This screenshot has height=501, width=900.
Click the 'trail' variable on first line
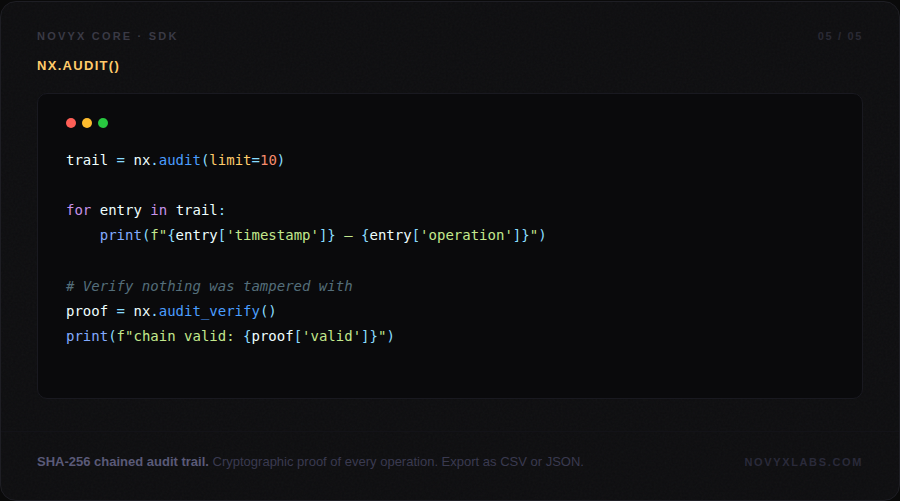click(x=87, y=160)
